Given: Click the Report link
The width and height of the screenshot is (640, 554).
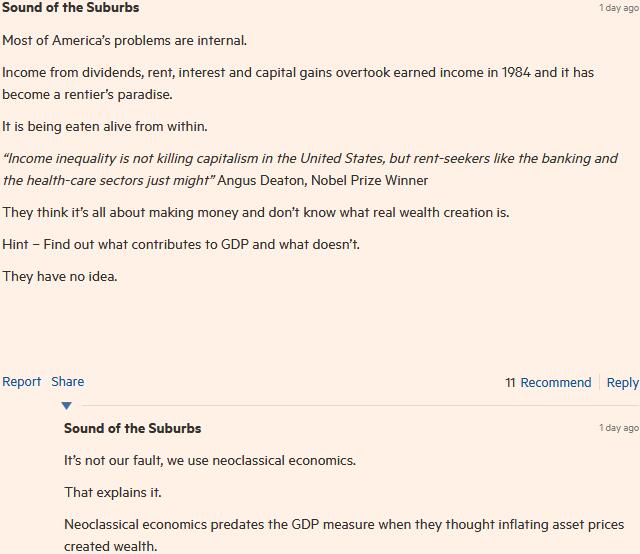Looking at the screenshot, I should 22,382.
